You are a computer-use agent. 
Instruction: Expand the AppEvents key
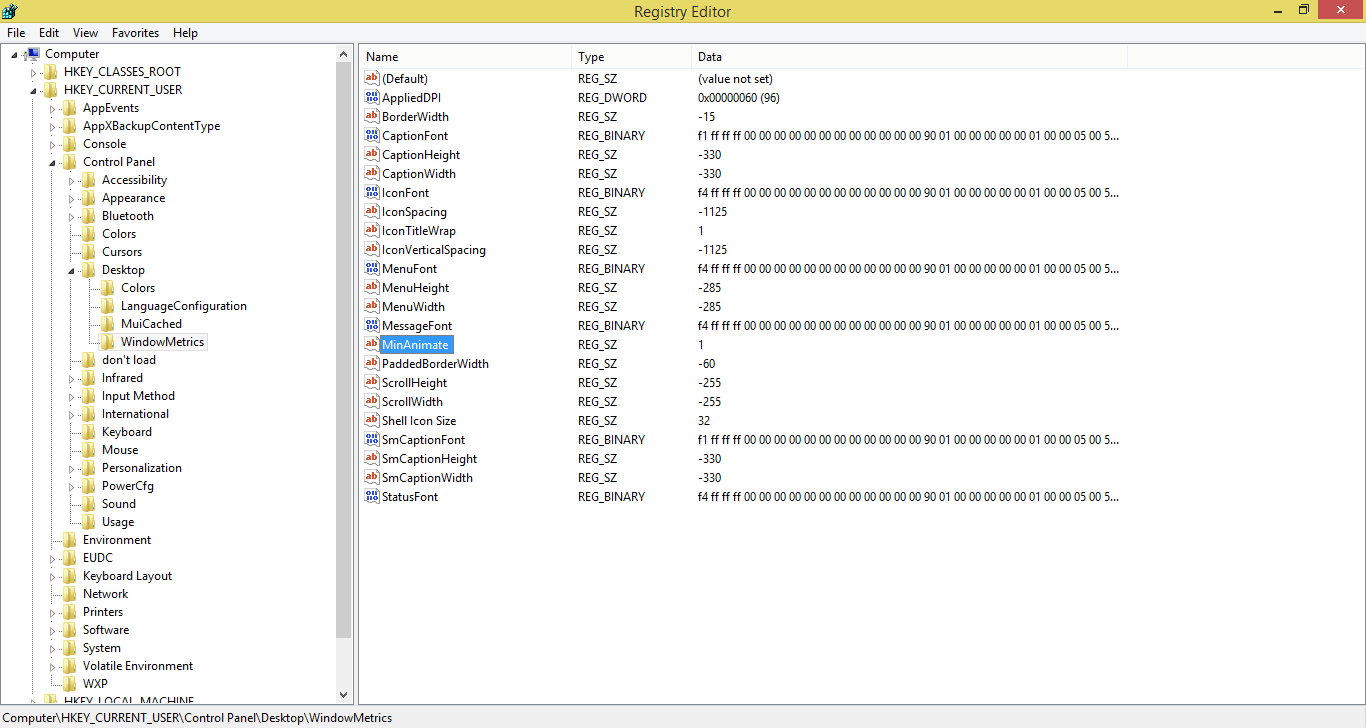[52, 108]
